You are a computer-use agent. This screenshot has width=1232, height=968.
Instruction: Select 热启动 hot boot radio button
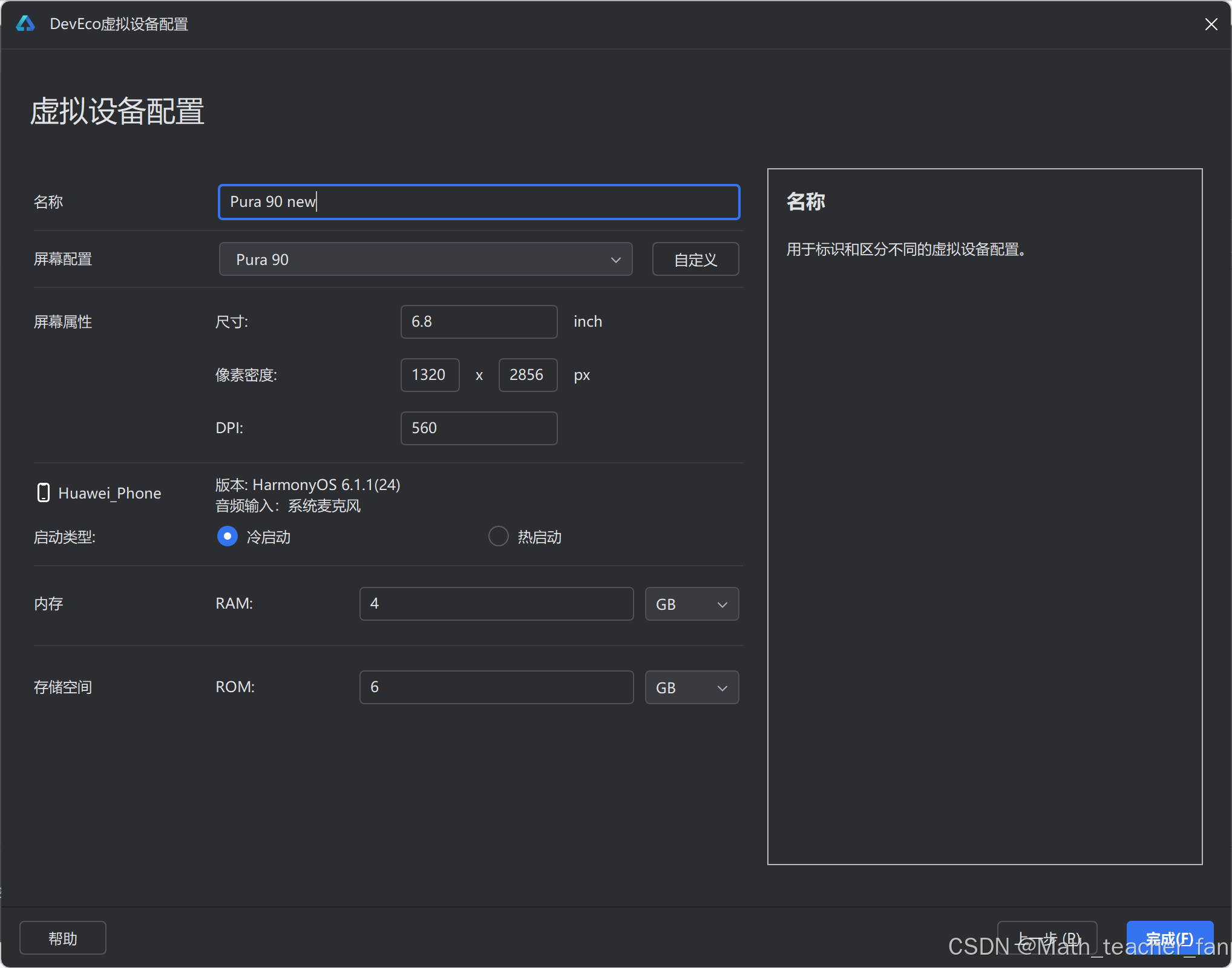point(498,536)
